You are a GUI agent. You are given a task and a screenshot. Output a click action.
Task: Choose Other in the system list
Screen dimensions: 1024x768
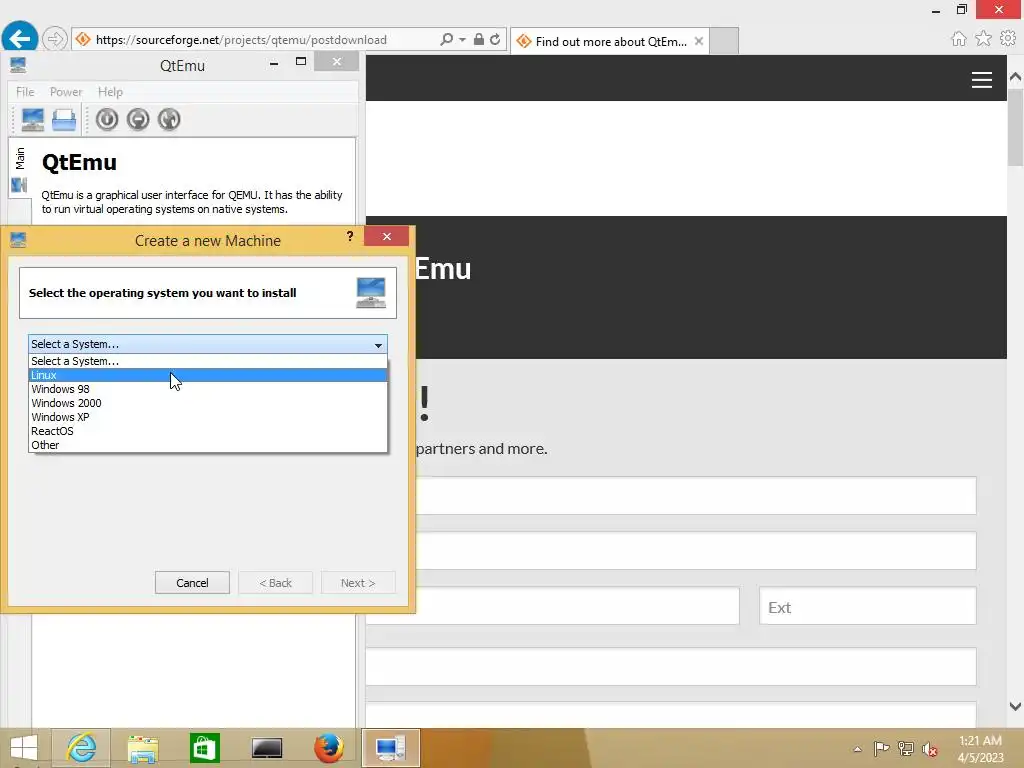click(208, 445)
